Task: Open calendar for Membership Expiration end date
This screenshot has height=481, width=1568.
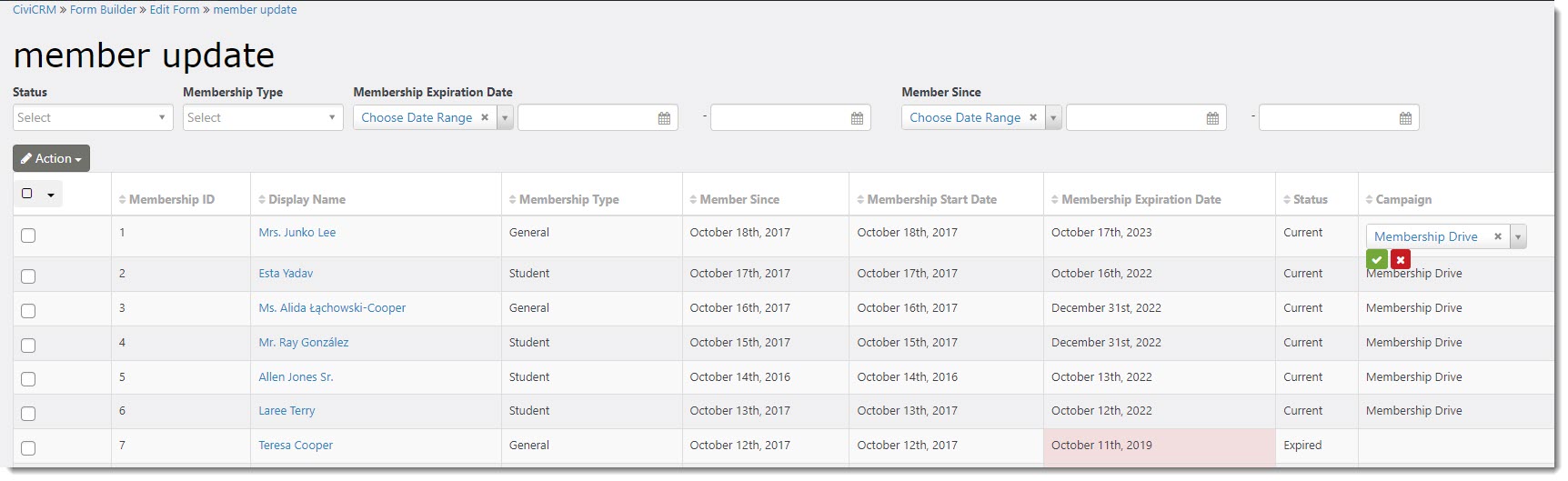Action: (x=857, y=118)
